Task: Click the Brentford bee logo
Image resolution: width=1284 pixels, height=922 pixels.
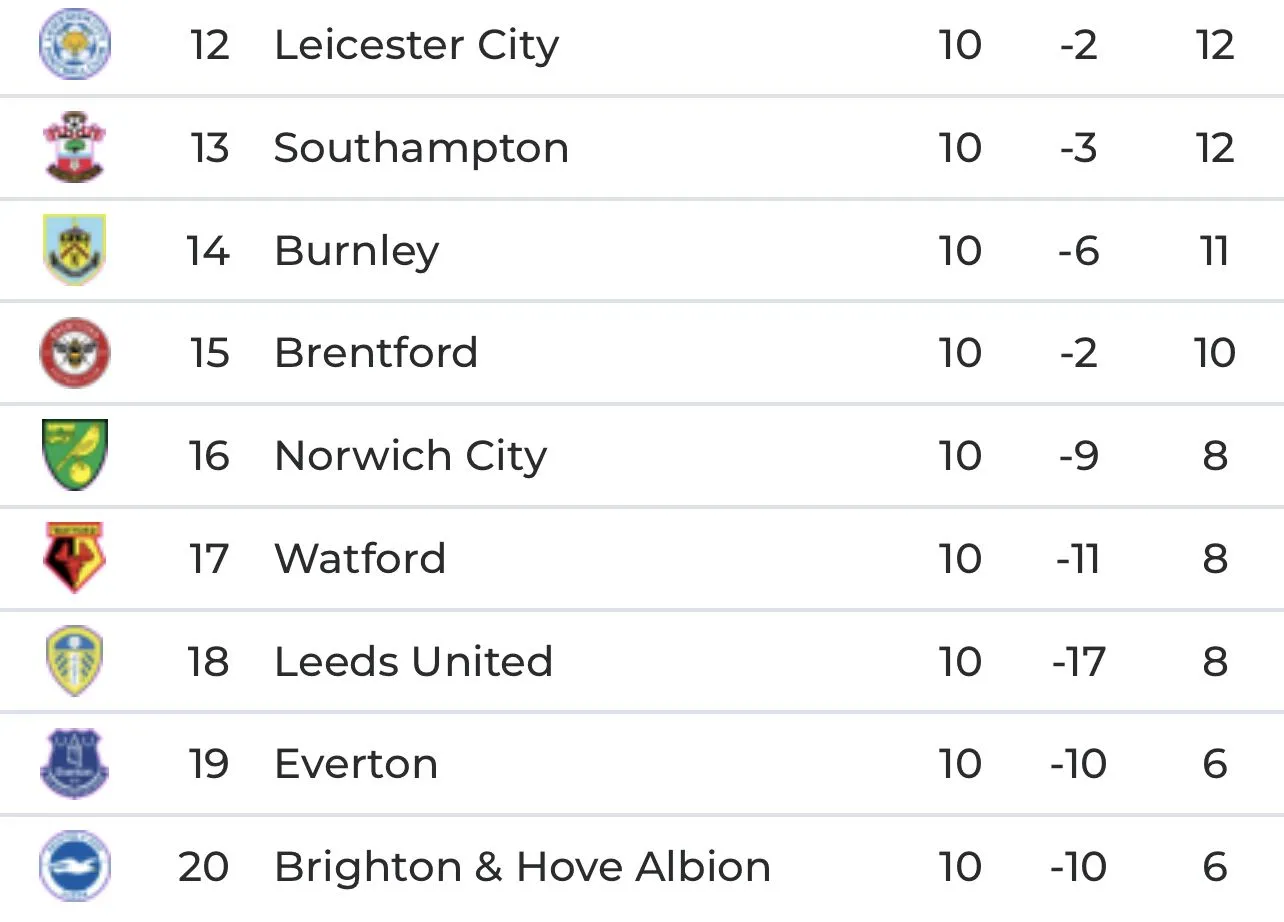Action: pos(75,353)
